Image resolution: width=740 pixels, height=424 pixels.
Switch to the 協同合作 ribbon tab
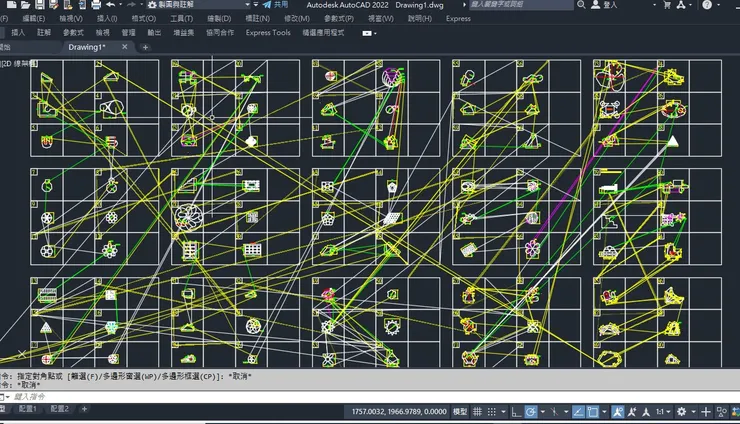click(220, 33)
